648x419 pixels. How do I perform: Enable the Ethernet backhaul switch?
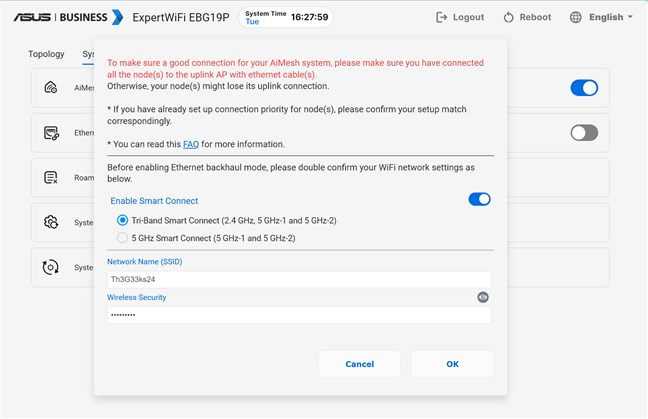[584, 133]
